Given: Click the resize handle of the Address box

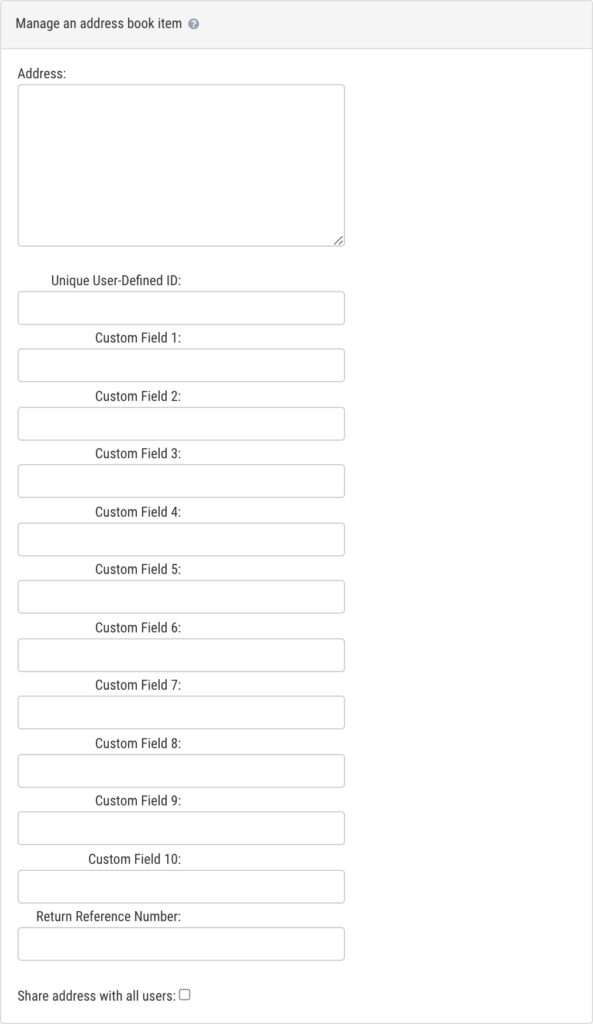Looking at the screenshot, I should 340,240.
